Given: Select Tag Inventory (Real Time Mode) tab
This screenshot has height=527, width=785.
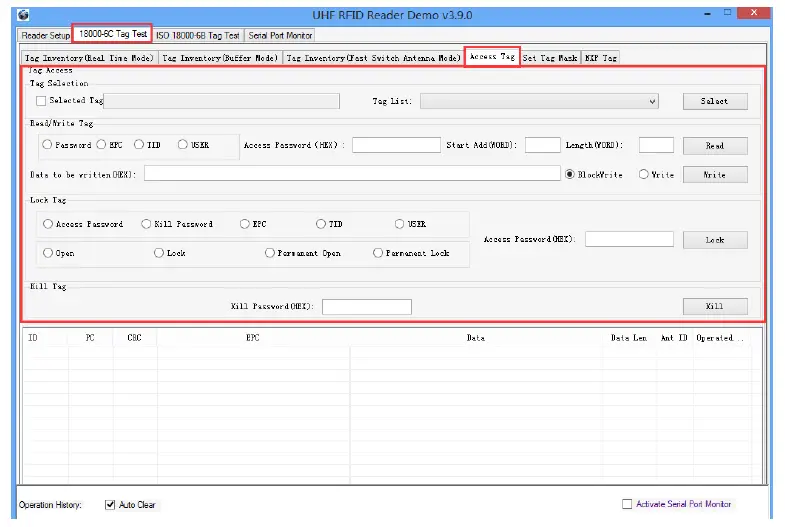Looking at the screenshot, I should tap(89, 58).
